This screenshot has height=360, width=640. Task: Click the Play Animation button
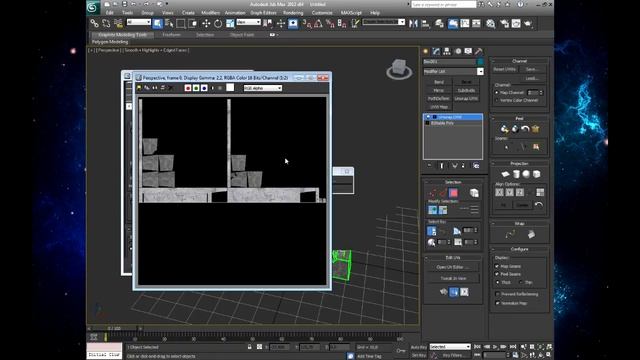pos(495,347)
